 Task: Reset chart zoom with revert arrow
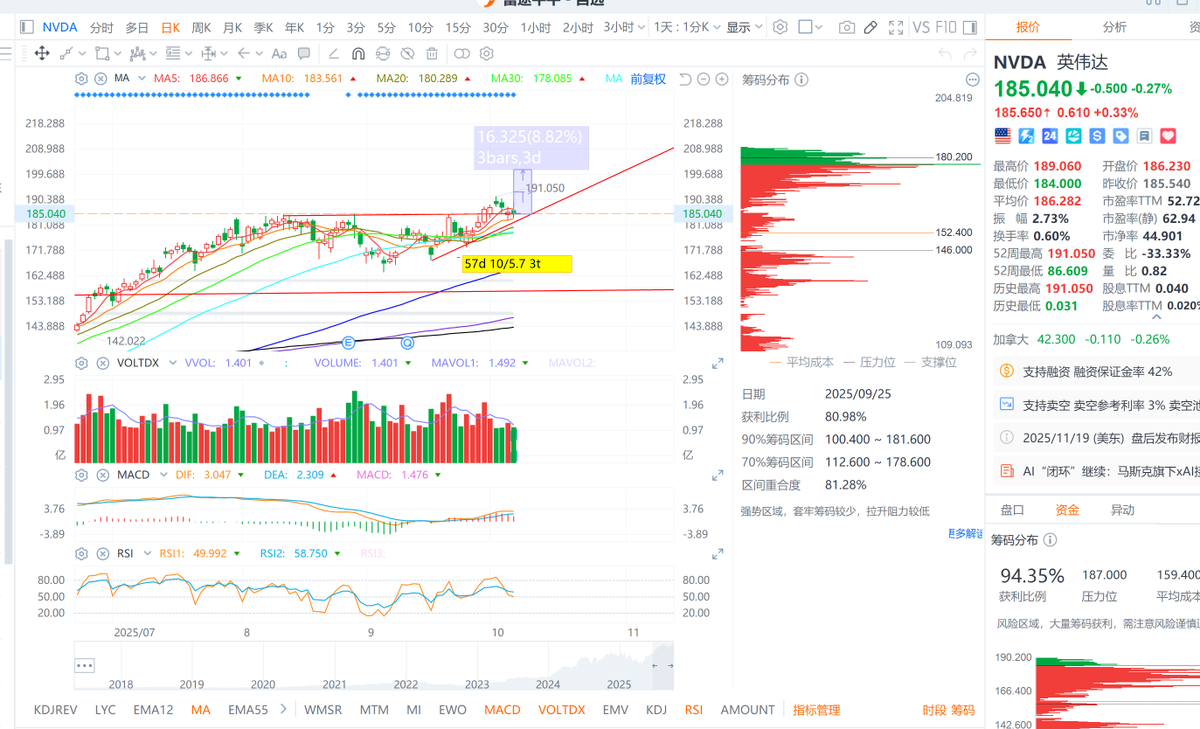point(686,79)
